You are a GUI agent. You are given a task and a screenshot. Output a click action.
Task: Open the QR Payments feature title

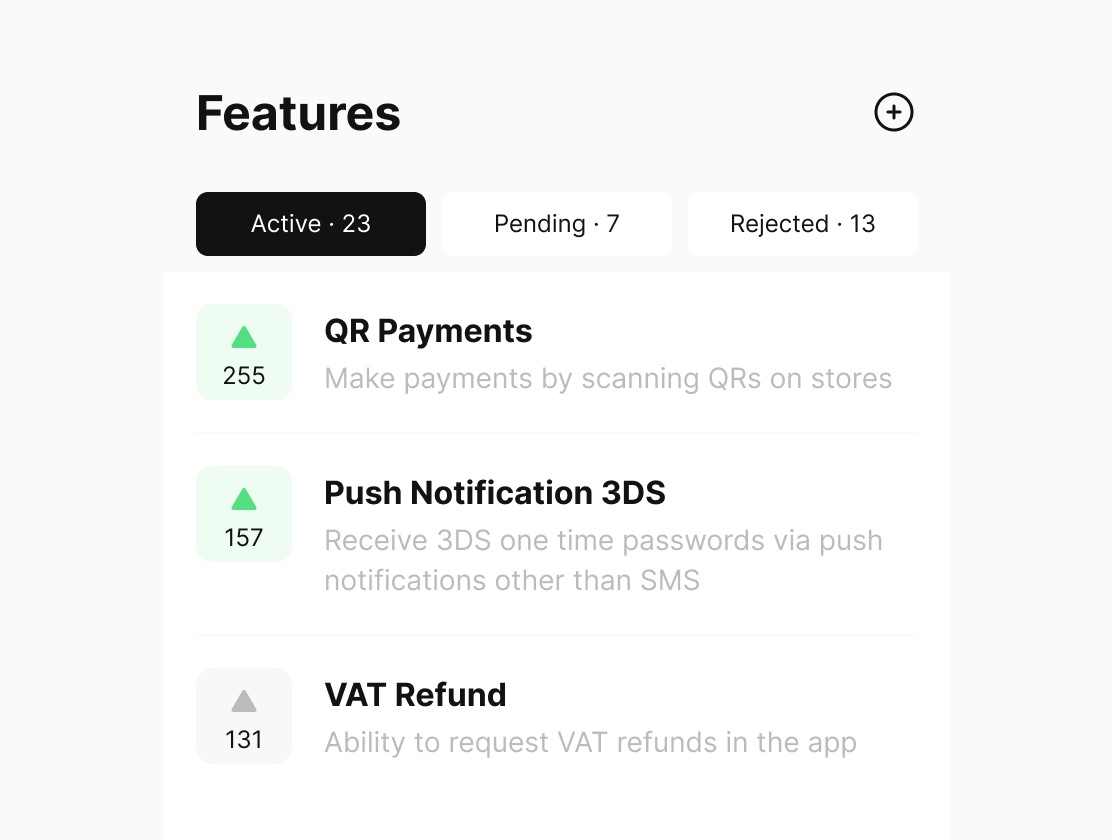click(x=428, y=331)
